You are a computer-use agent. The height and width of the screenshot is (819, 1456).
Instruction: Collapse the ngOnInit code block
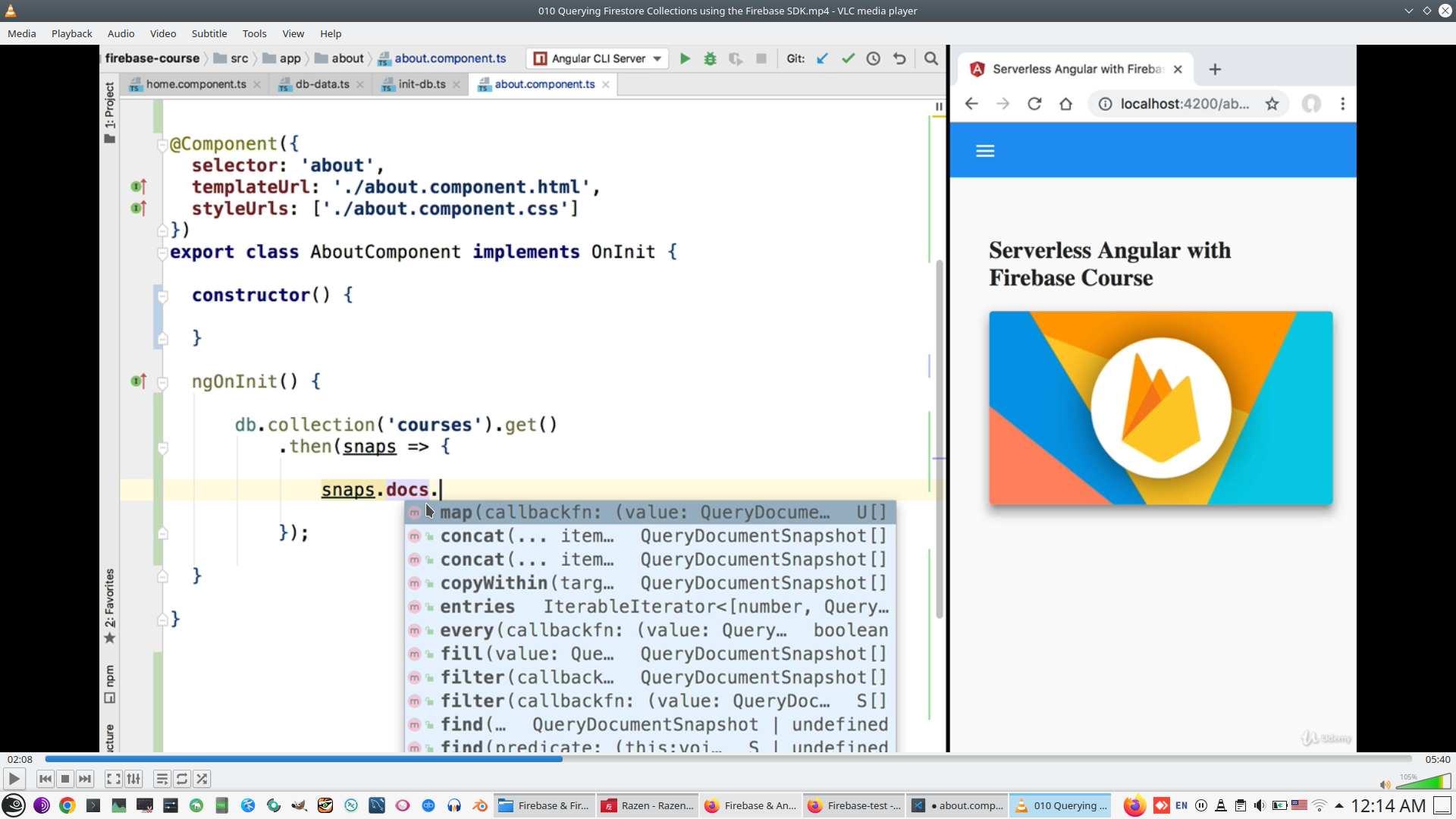(x=163, y=381)
